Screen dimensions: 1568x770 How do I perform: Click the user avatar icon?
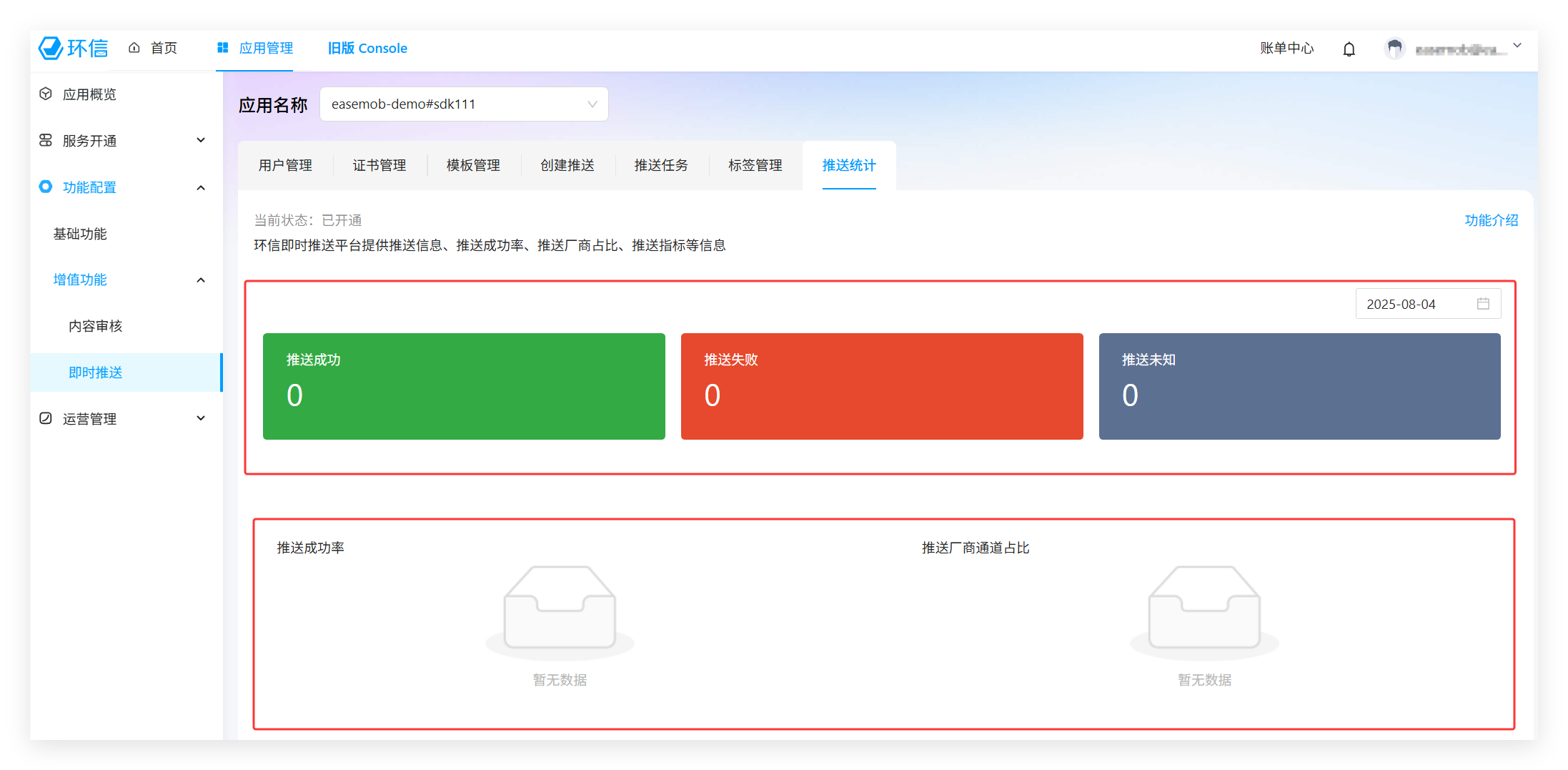click(1394, 49)
